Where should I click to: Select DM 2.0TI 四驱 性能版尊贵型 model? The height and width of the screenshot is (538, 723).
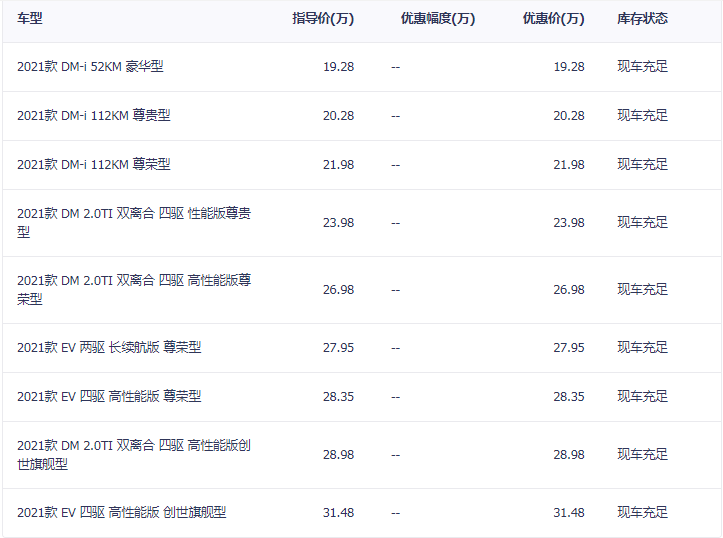tap(134, 223)
